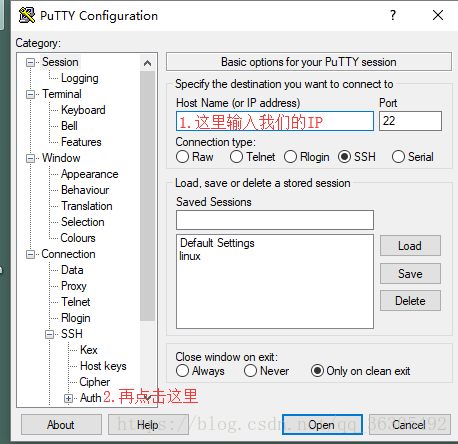
Task: Load the selected saved session
Action: click(x=410, y=246)
